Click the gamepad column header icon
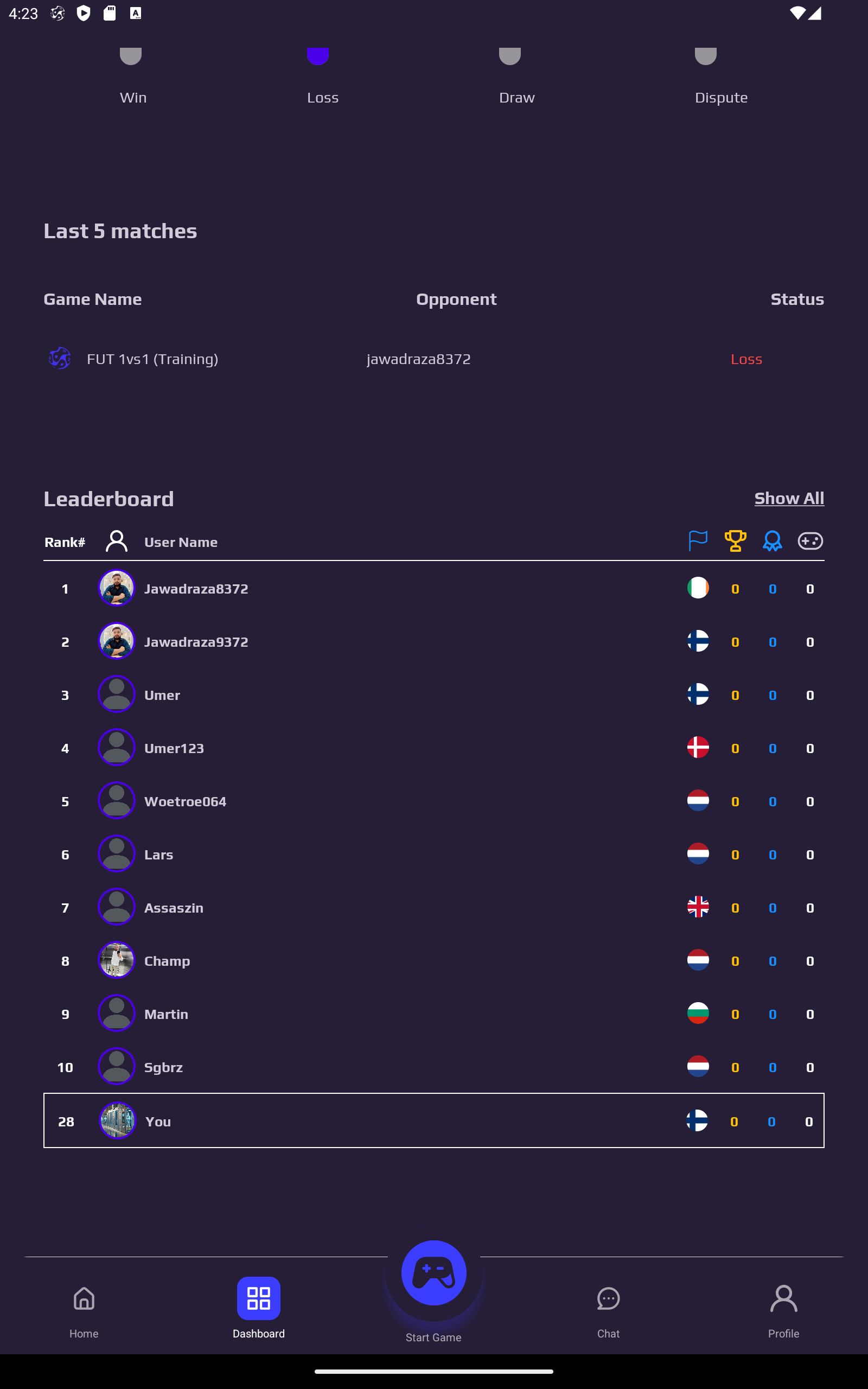Screen dimensions: 868x1389 click(x=810, y=540)
